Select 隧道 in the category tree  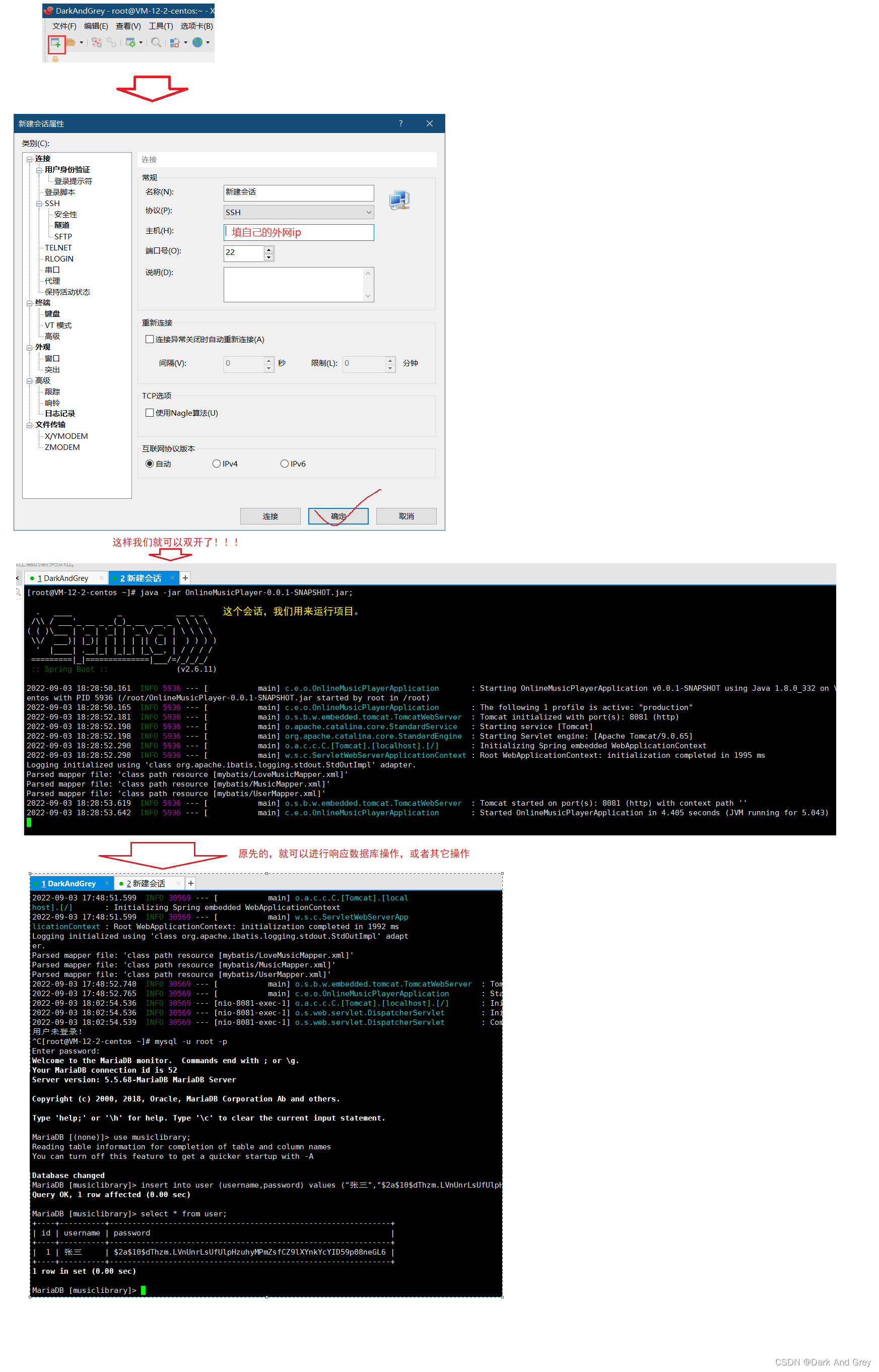click(61, 226)
